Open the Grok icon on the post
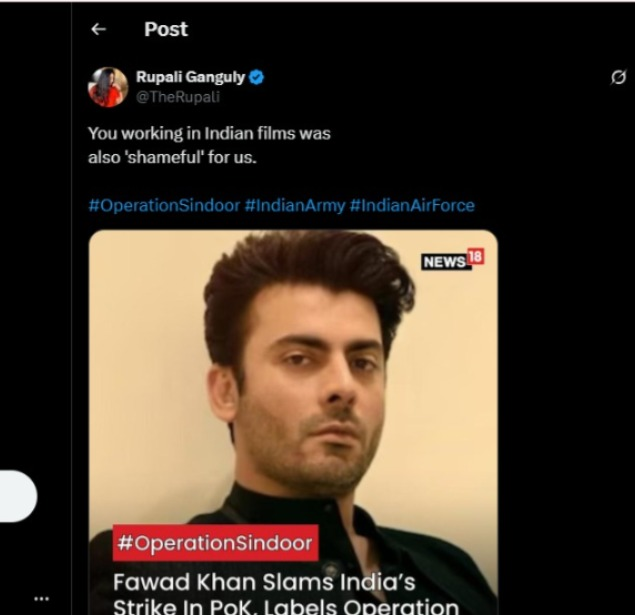Image resolution: width=635 pixels, height=615 pixels. pos(618,79)
